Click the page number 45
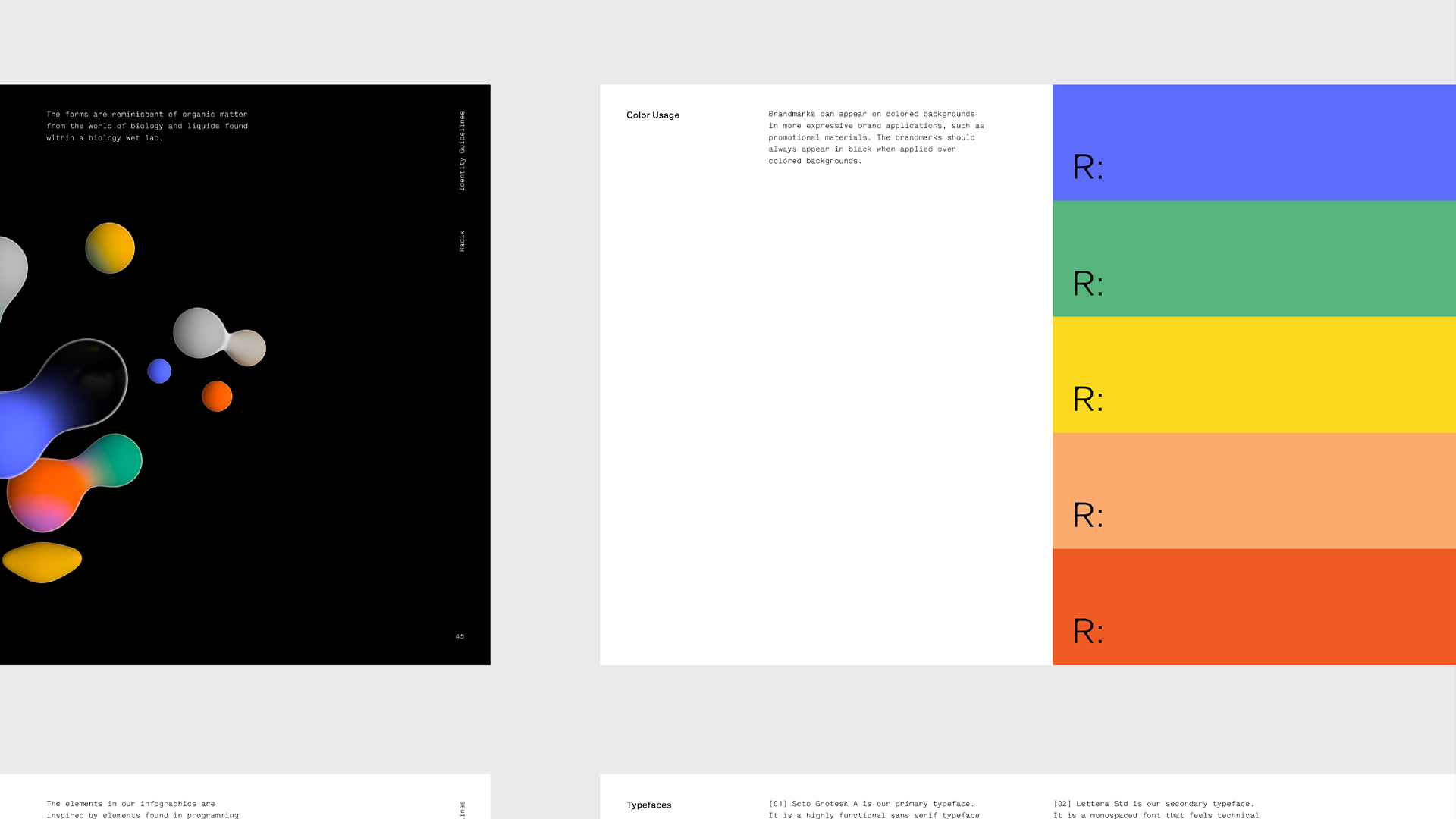 click(x=458, y=636)
